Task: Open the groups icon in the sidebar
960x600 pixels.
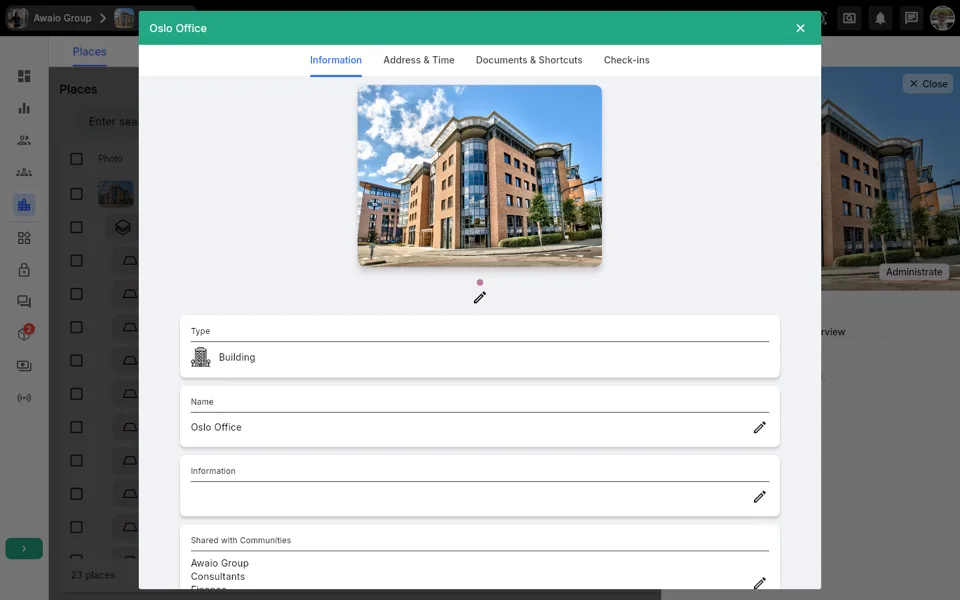Action: 24,172
